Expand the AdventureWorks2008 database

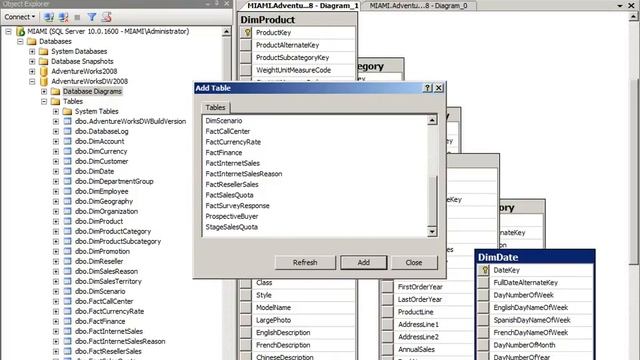[32, 71]
